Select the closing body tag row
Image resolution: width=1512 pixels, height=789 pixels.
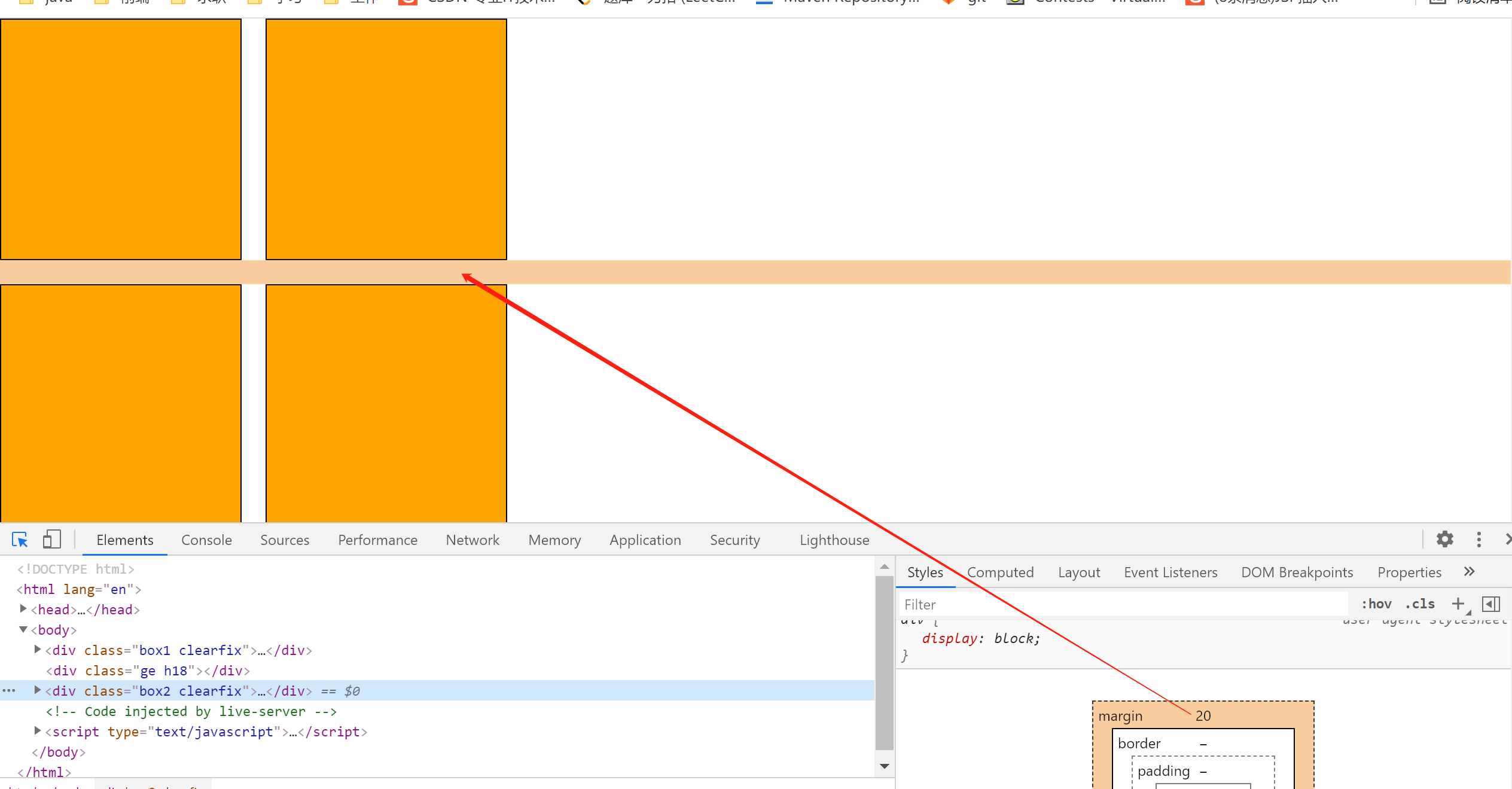437,752
